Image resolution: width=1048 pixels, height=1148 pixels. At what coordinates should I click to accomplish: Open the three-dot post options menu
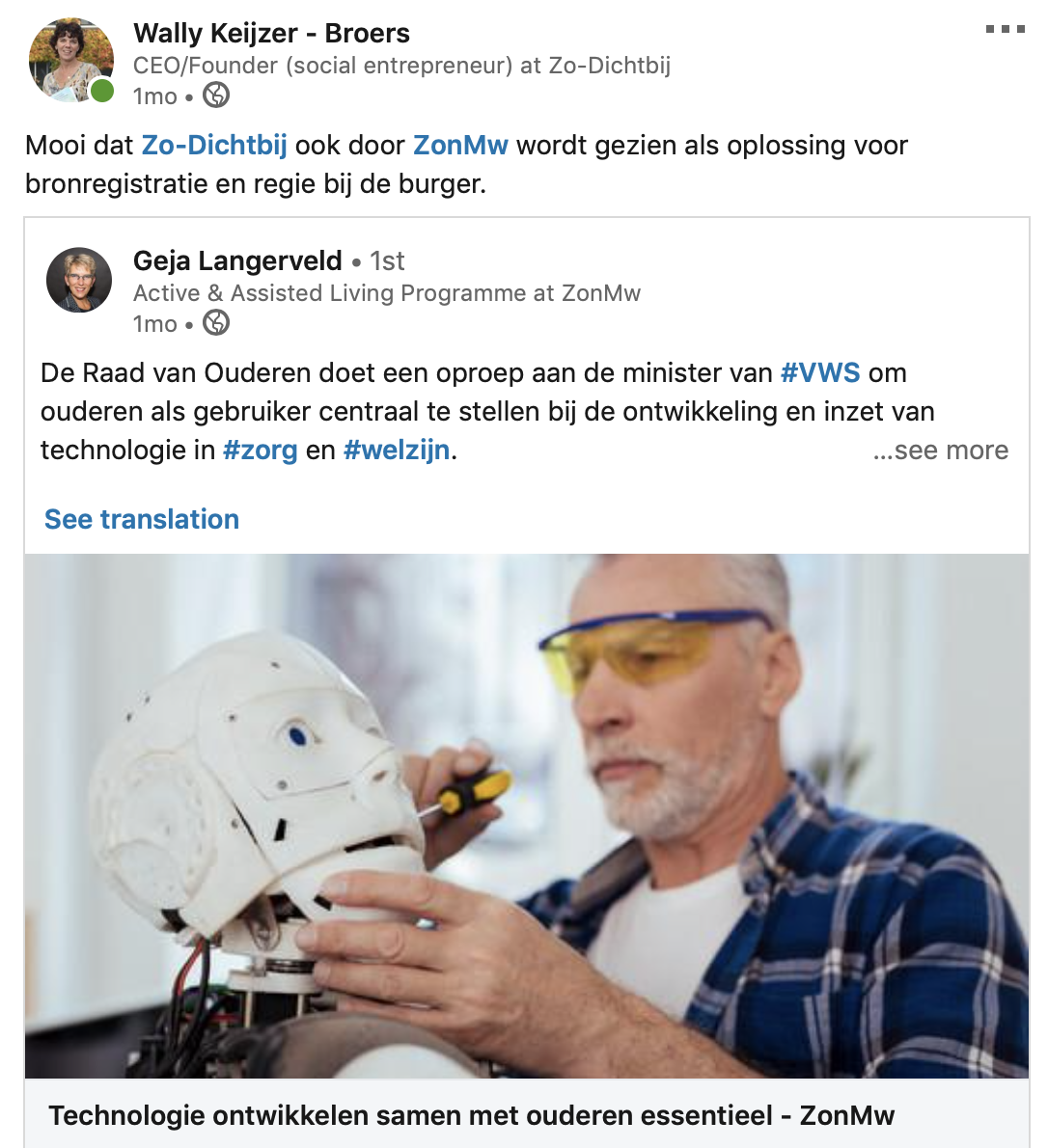[x=1005, y=29]
